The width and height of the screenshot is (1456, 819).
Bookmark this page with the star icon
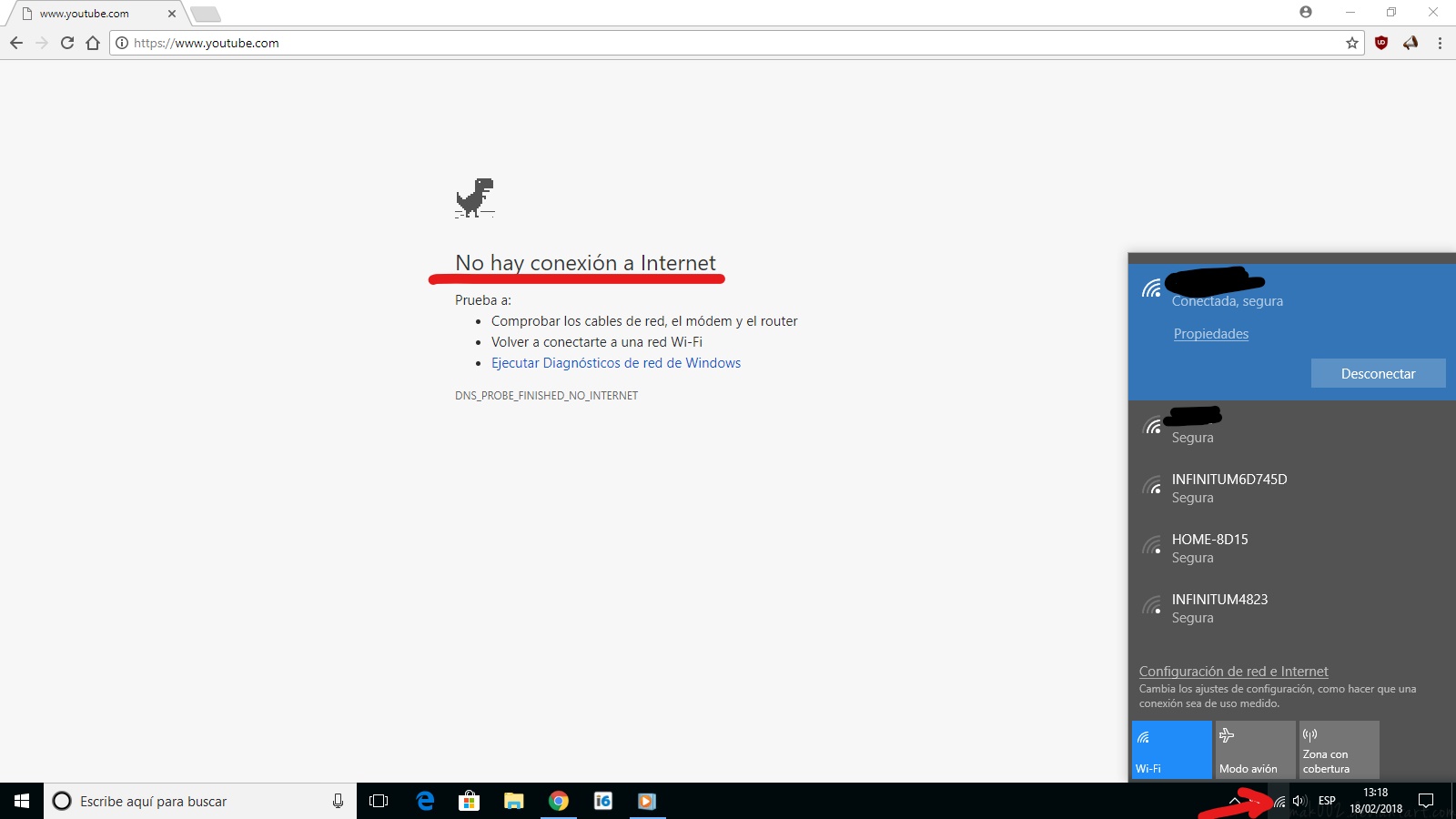pyautogui.click(x=1352, y=43)
